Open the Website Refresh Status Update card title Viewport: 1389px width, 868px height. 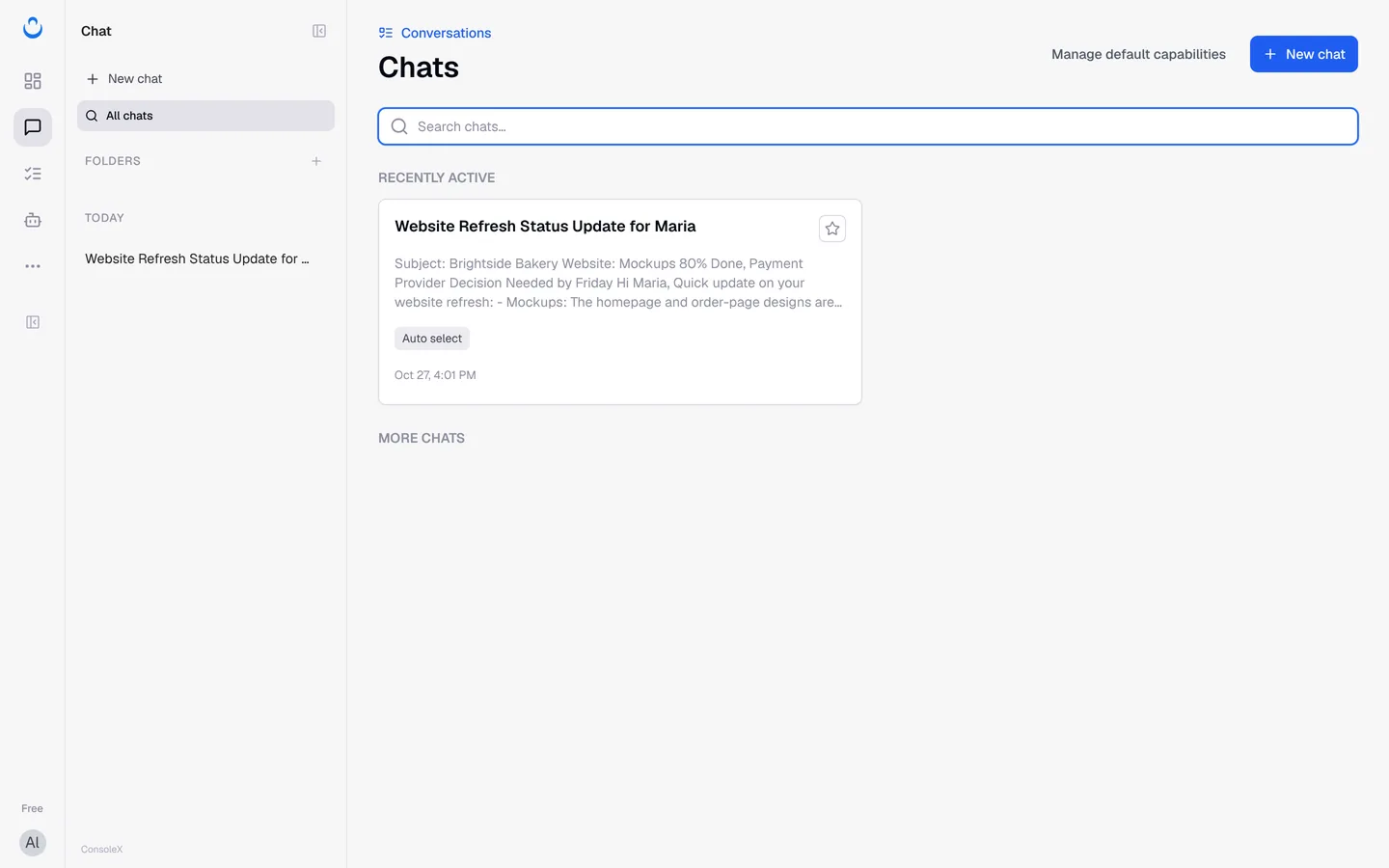545,227
